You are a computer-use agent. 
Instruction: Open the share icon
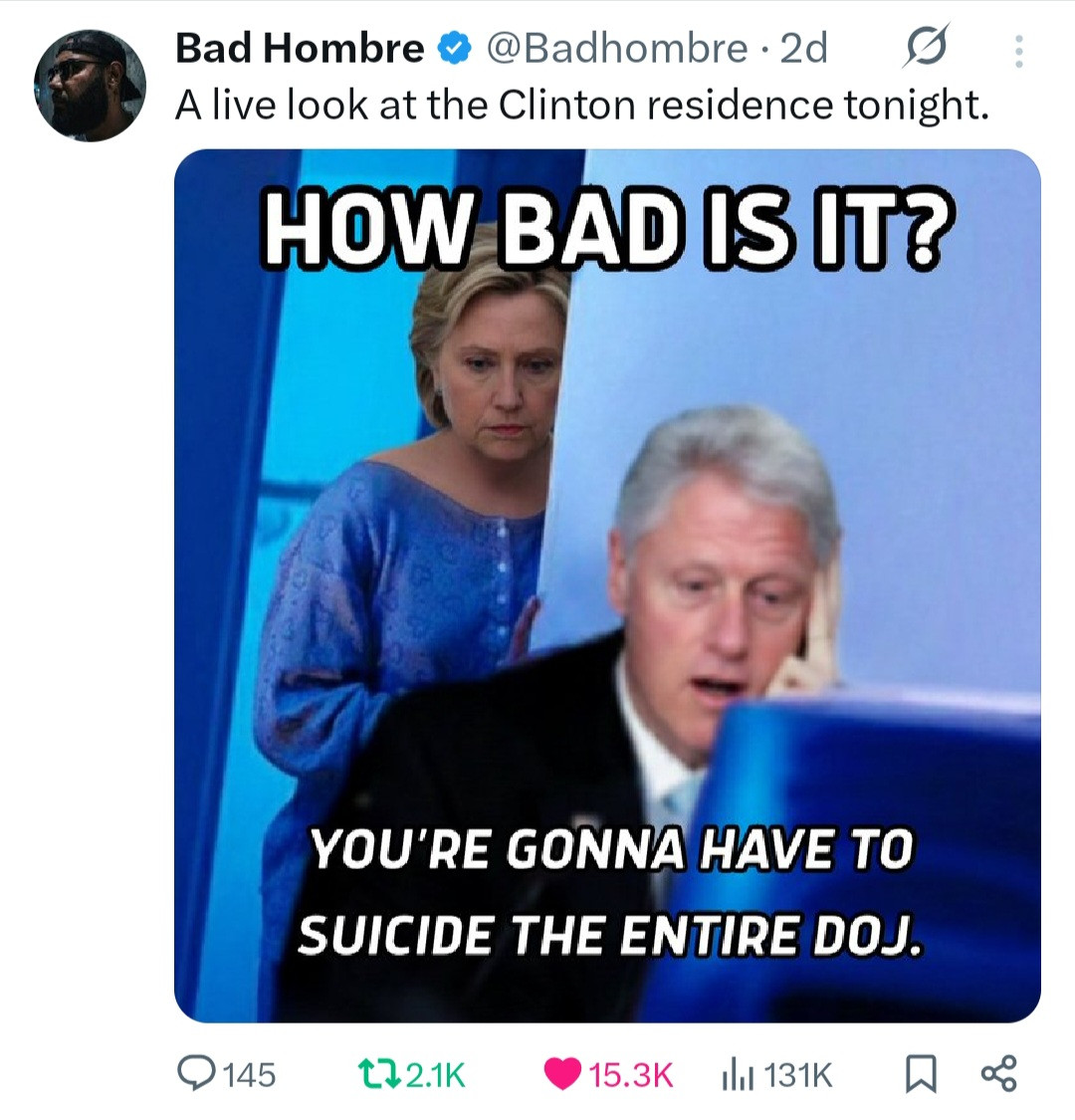point(998,1074)
